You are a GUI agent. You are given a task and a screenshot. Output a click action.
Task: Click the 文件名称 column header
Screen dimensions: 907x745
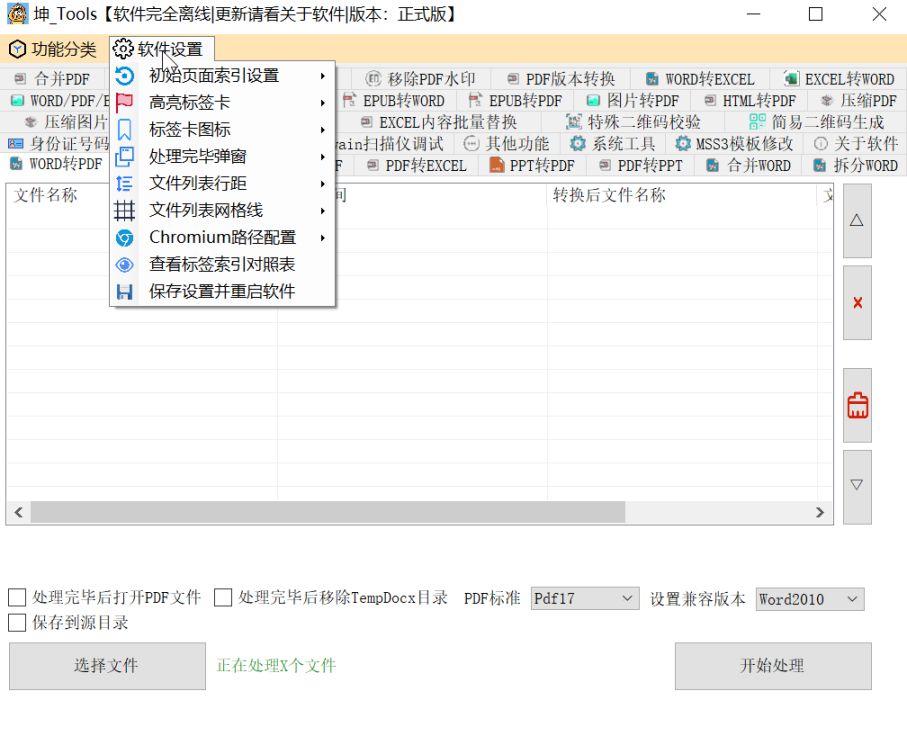coord(46,195)
